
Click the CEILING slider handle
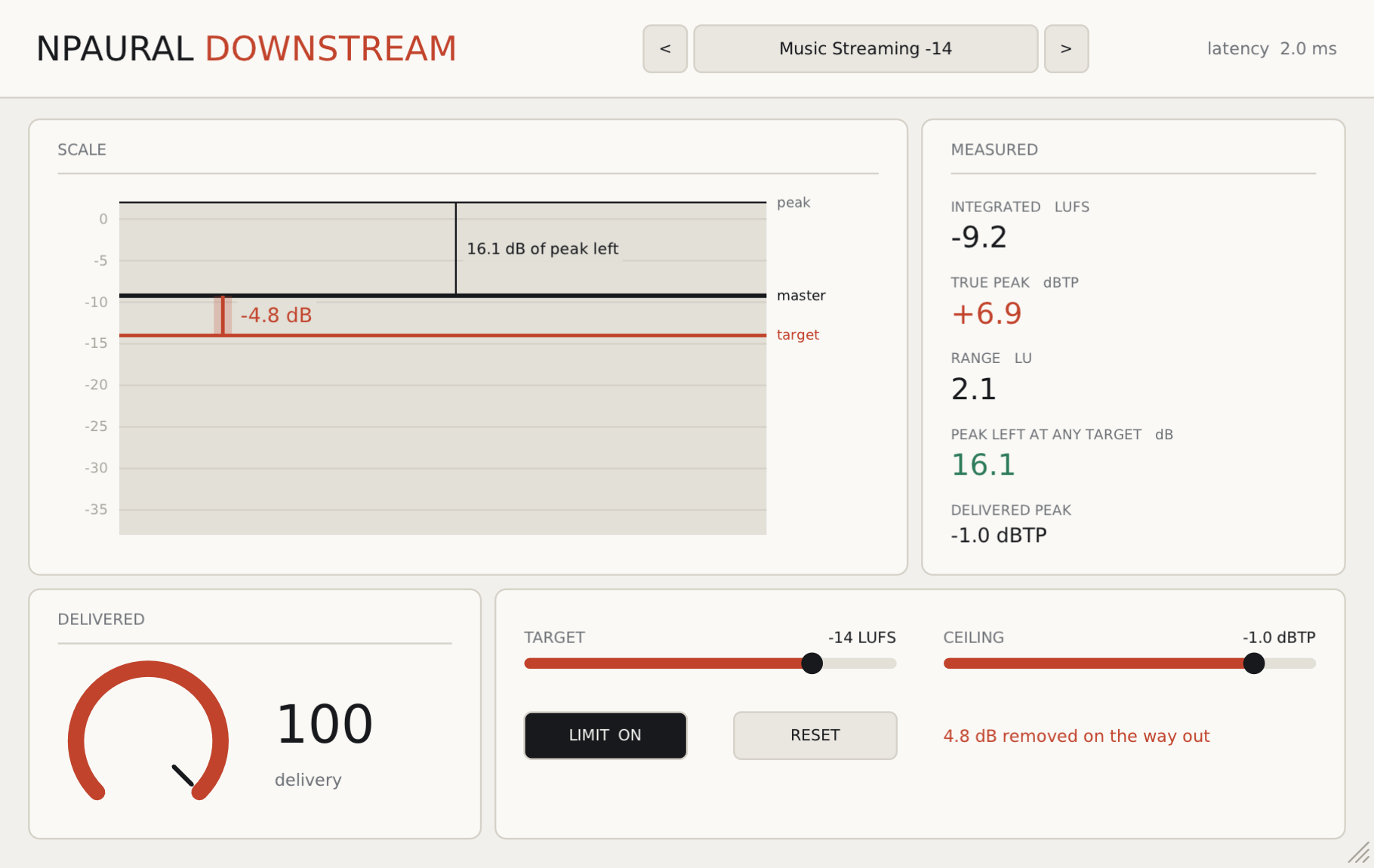click(x=1254, y=663)
